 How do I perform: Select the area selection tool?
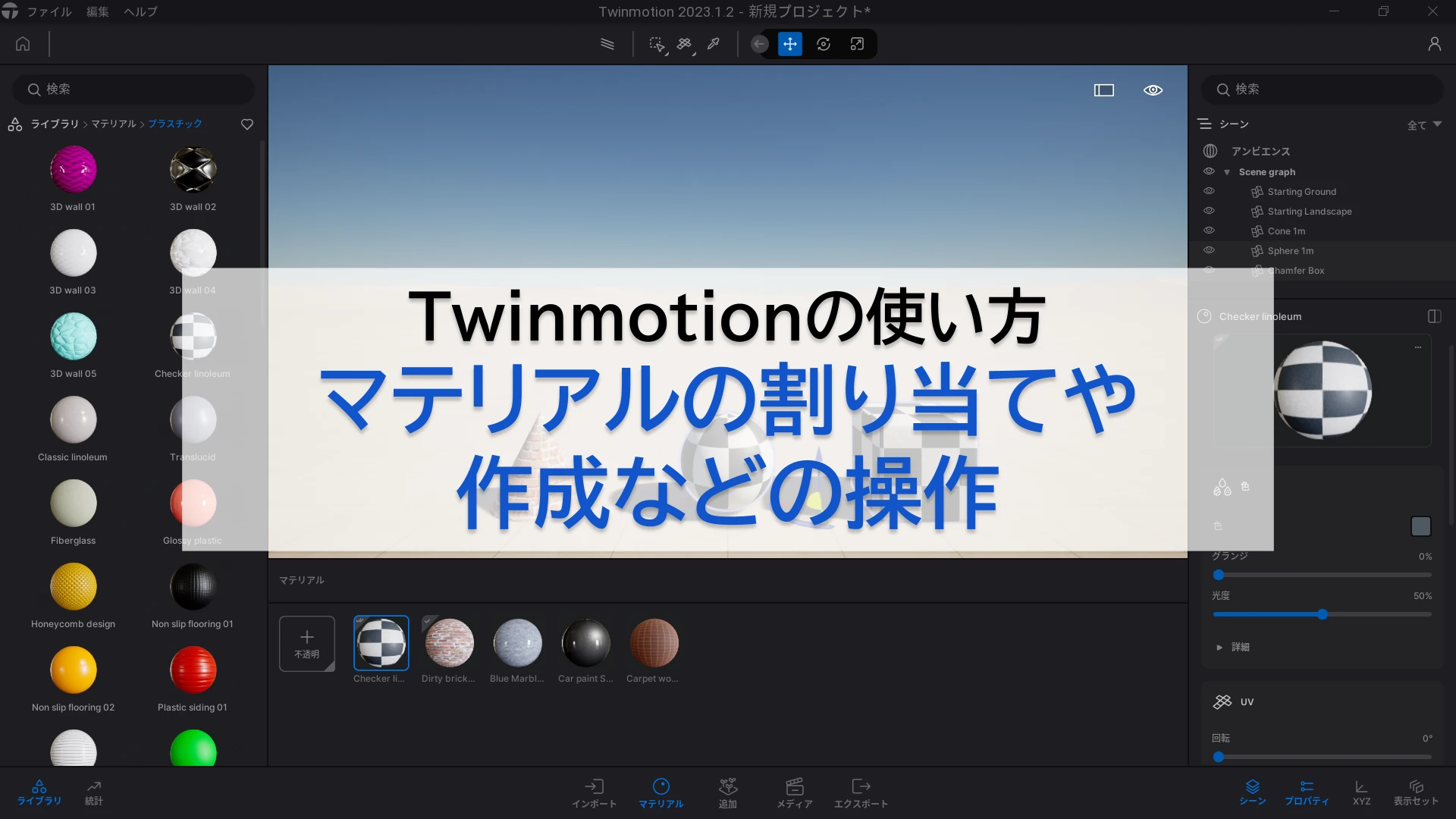(x=657, y=45)
